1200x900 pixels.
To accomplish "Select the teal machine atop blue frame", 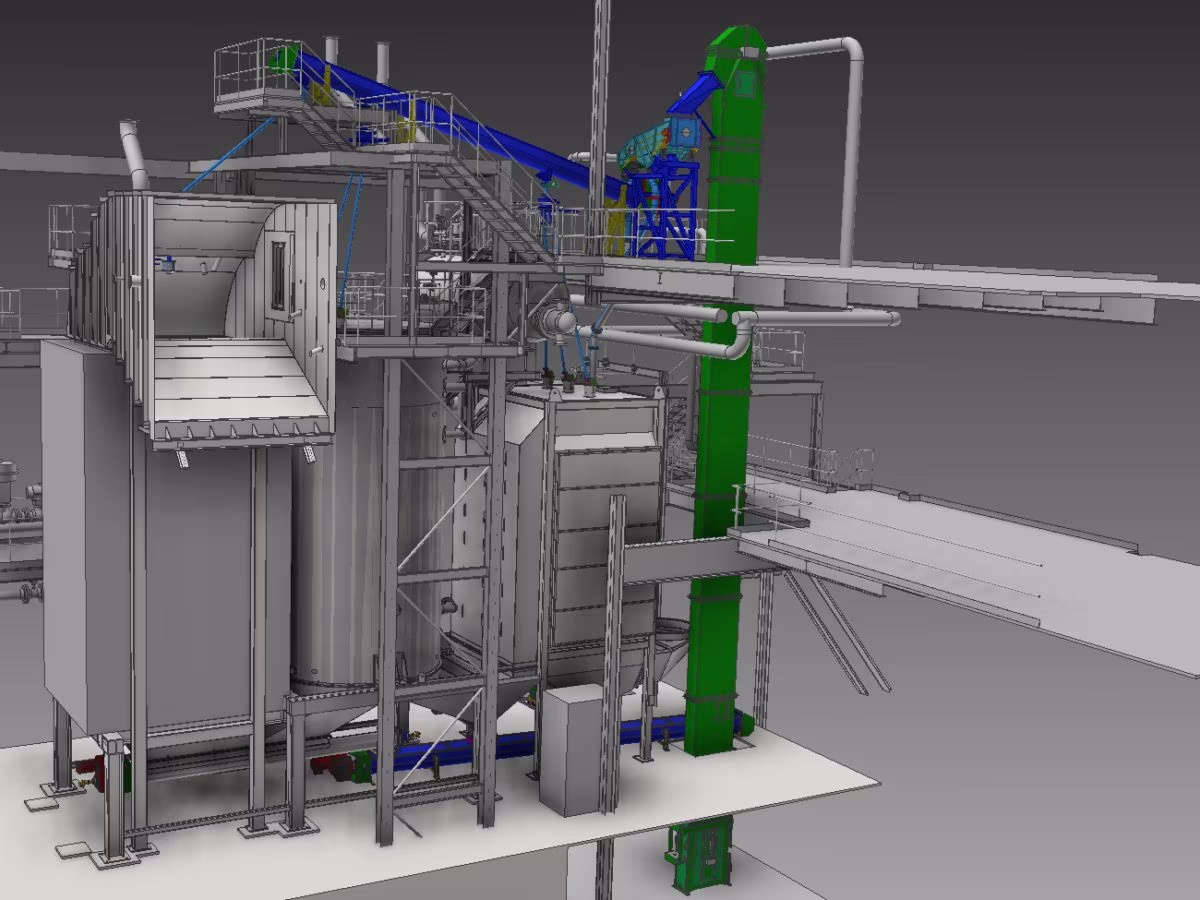I will point(655,140).
